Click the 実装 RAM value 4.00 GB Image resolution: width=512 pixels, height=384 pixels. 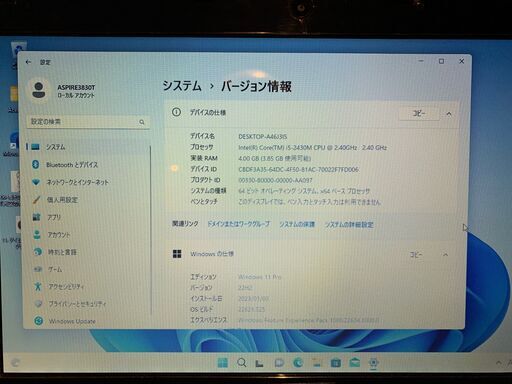(x=274, y=158)
